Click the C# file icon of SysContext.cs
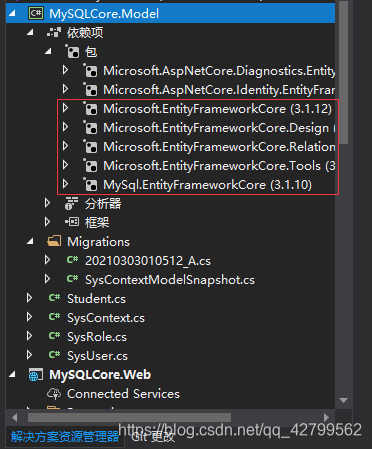The width and height of the screenshot is (372, 449). pos(54,317)
